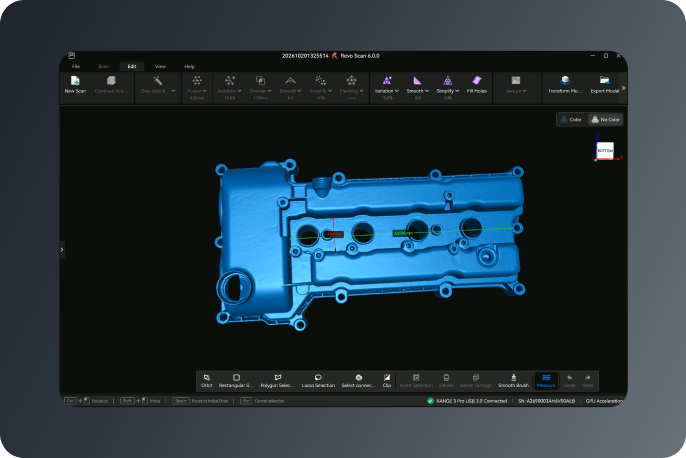Select the Rectangular Selection tool
Screen dimensions: 686x458
pos(236,381)
